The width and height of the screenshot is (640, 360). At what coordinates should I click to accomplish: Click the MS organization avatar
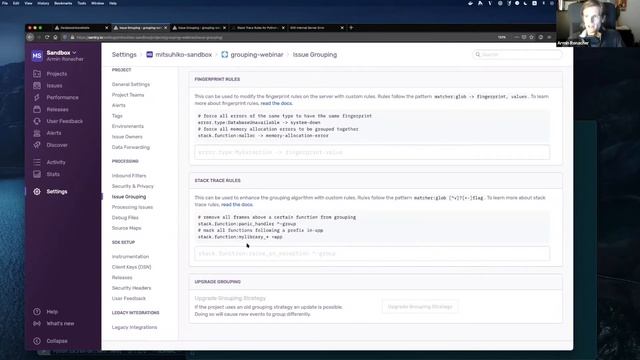(x=37, y=56)
